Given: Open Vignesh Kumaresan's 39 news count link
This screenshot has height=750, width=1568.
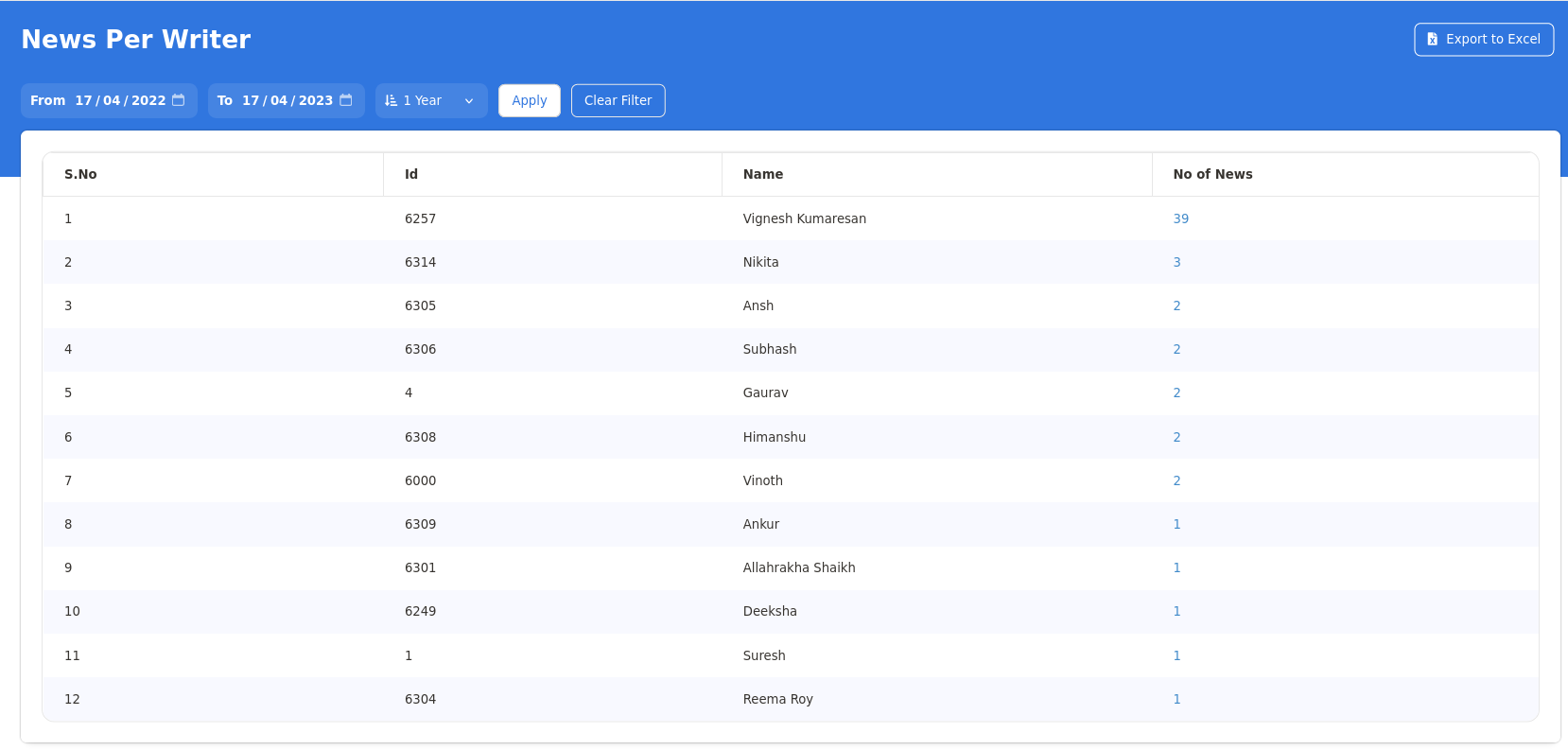Looking at the screenshot, I should pos(1180,218).
